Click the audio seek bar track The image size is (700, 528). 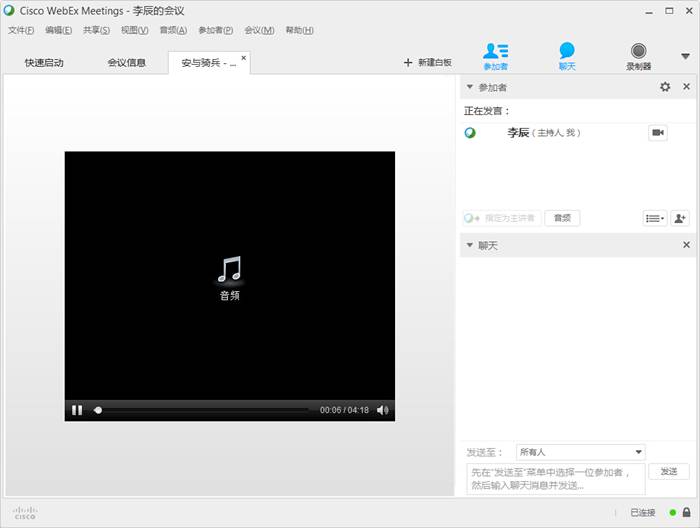201,410
